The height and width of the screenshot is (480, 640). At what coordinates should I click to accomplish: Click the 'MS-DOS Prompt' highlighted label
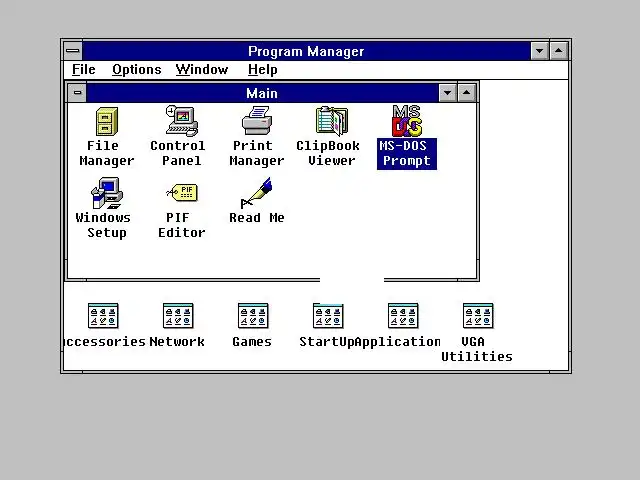click(x=407, y=153)
